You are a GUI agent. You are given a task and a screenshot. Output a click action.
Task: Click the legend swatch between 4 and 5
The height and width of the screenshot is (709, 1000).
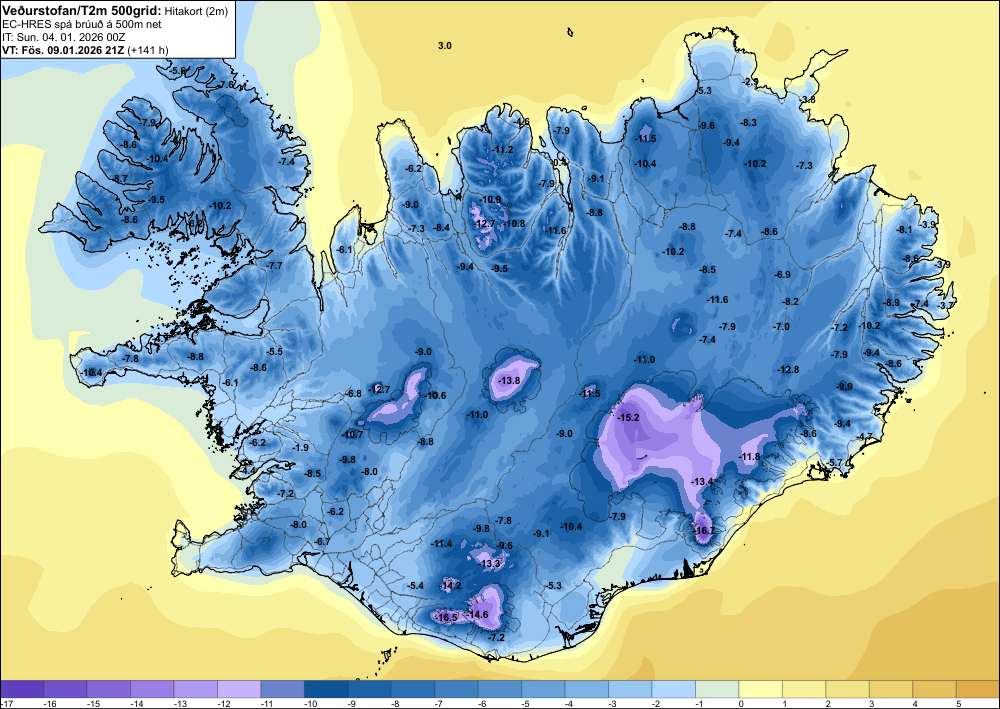(x=934, y=689)
